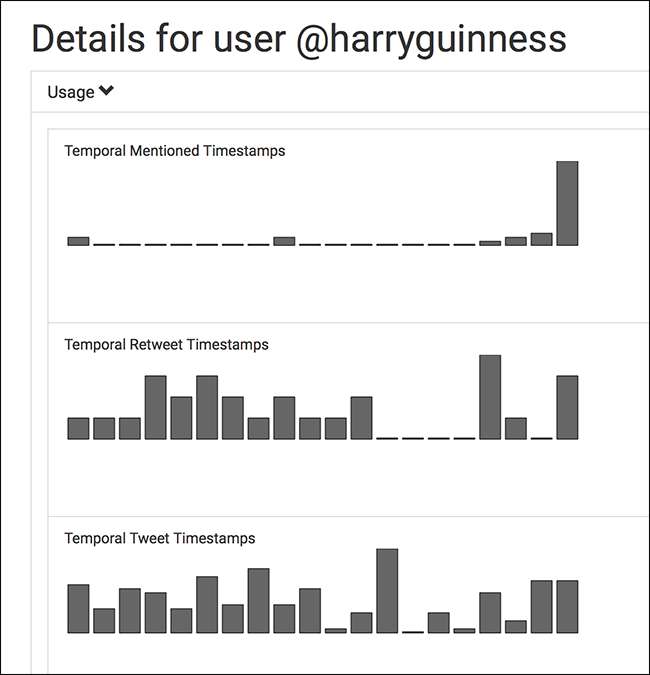The image size is (650, 675).
Task: Click second bar in Tweet Timestamps chart
Action: click(104, 620)
